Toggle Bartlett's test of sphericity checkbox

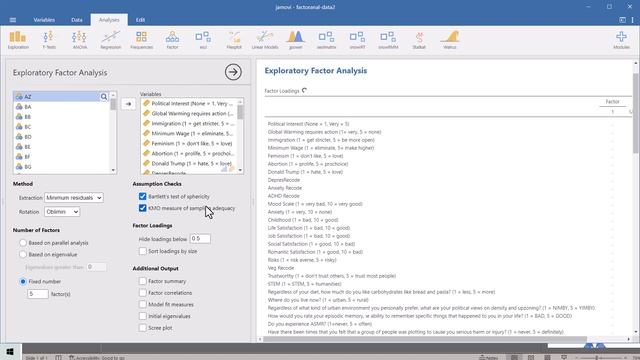click(x=142, y=196)
